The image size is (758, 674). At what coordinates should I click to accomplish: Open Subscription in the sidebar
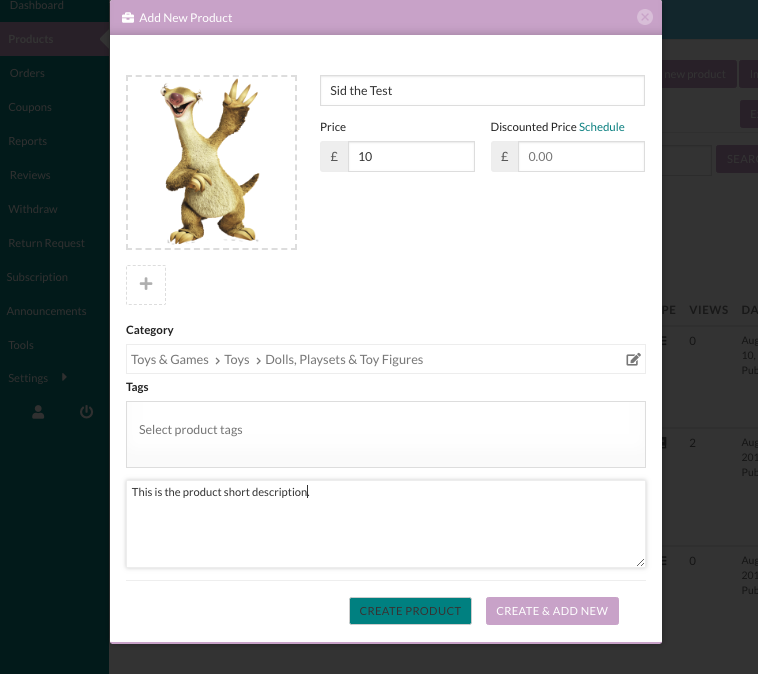coord(37,277)
